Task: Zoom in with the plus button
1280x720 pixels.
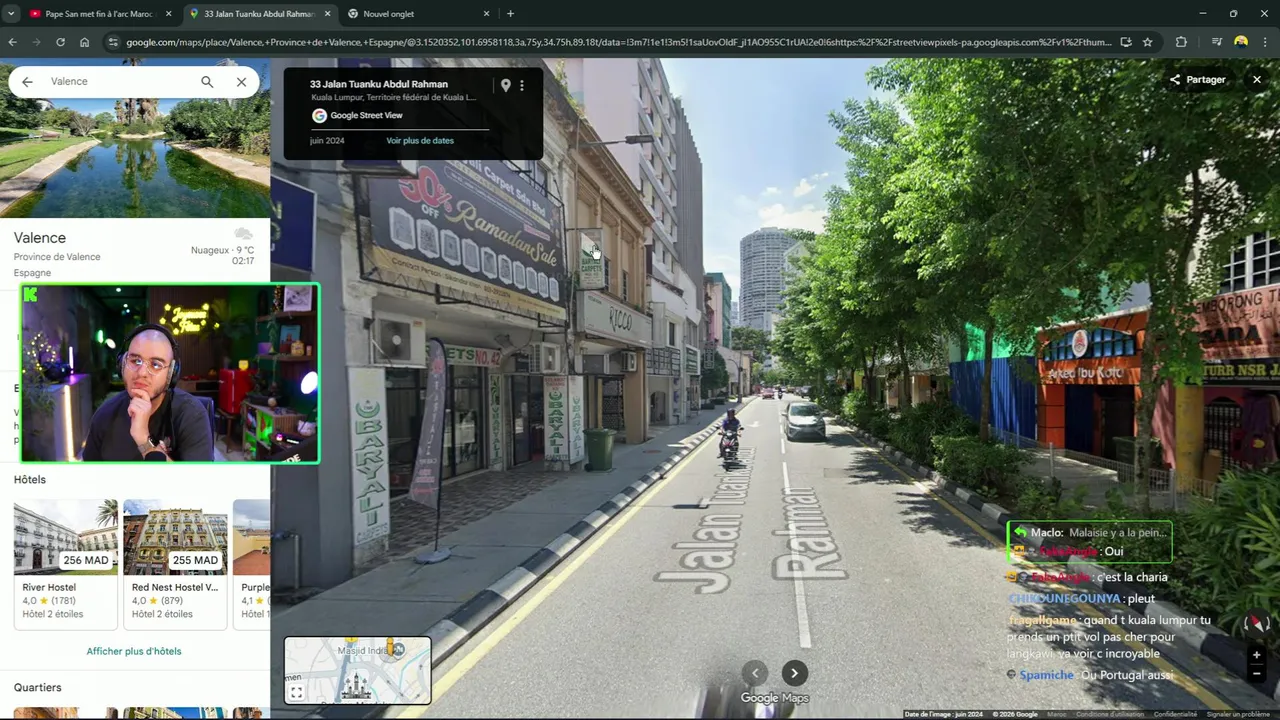Action: pos(1256,655)
